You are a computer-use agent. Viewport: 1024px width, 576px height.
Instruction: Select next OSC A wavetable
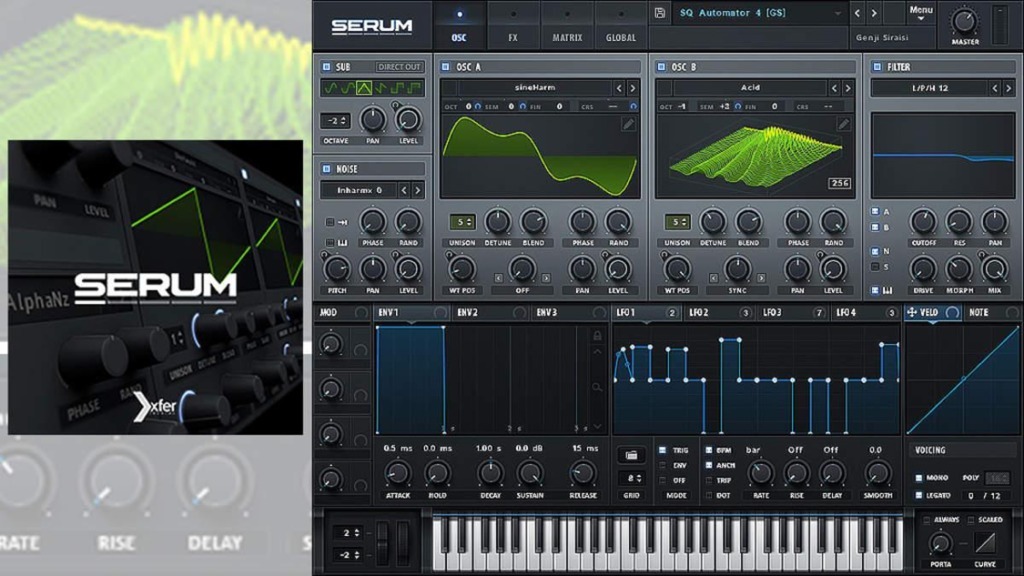633,88
